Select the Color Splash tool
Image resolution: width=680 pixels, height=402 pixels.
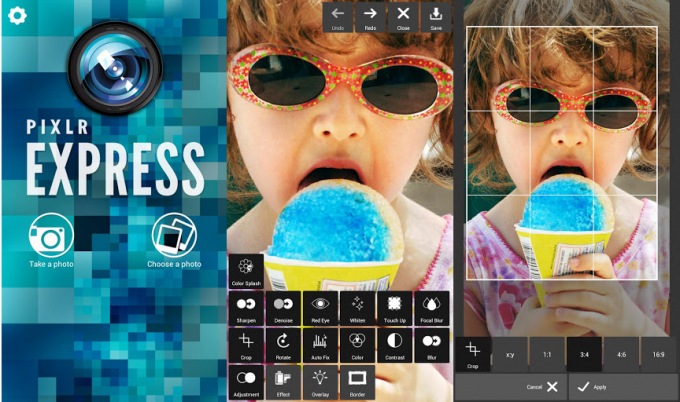coord(246,272)
